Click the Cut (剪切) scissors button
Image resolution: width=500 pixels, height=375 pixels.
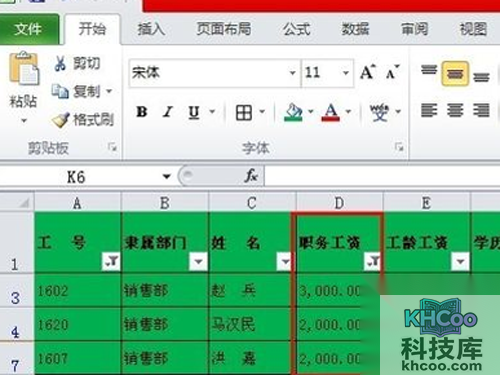point(77,63)
